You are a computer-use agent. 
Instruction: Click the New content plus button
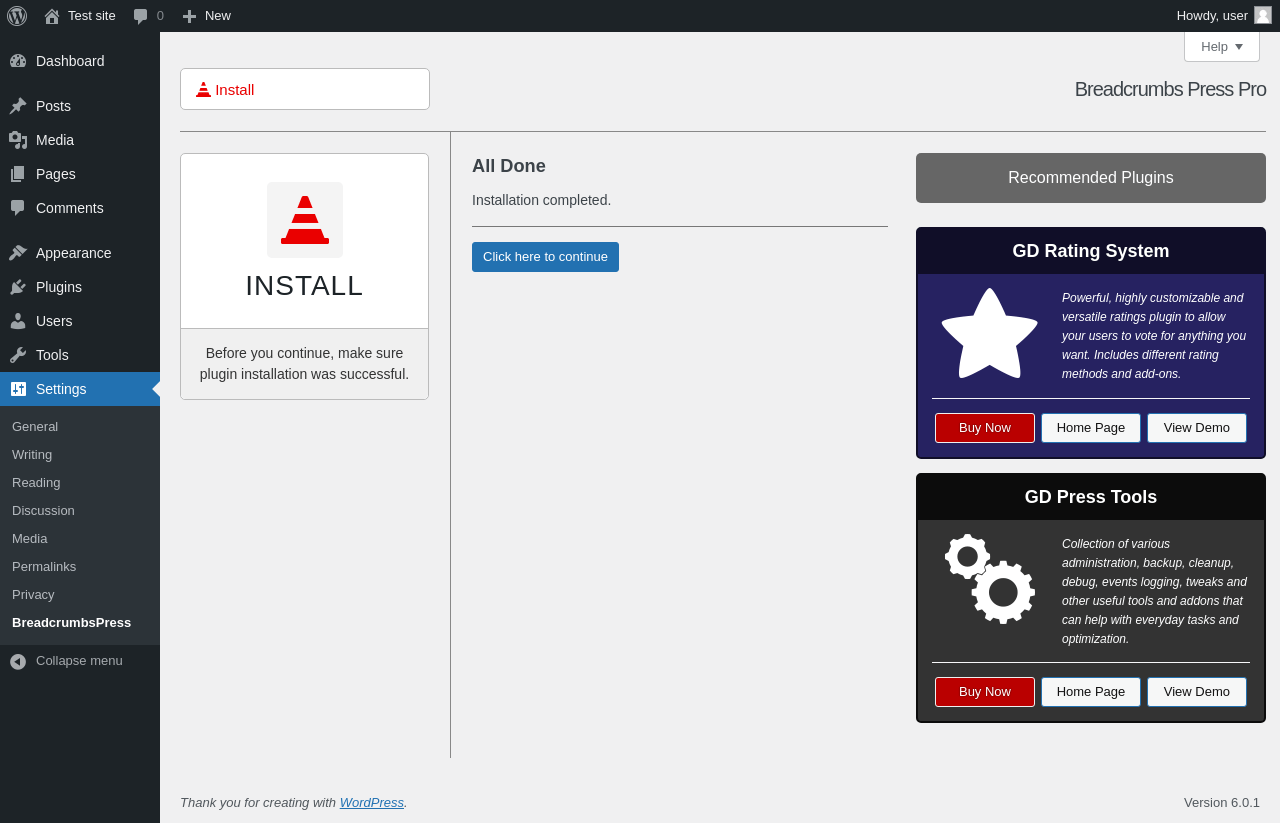click(x=206, y=16)
